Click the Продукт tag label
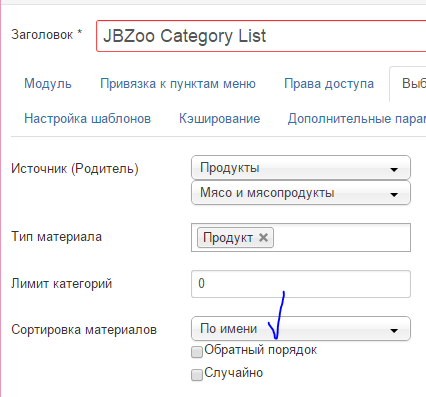This screenshot has width=426, height=397. coord(228,238)
